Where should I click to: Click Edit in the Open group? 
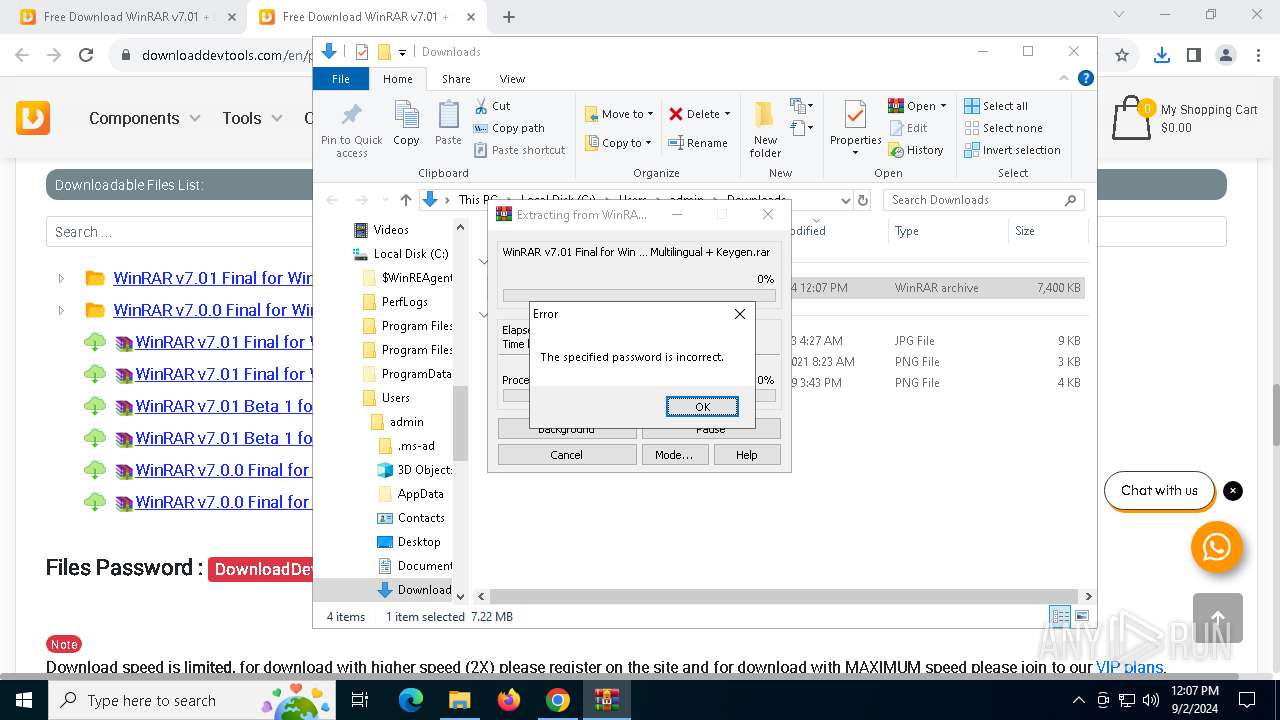click(908, 128)
